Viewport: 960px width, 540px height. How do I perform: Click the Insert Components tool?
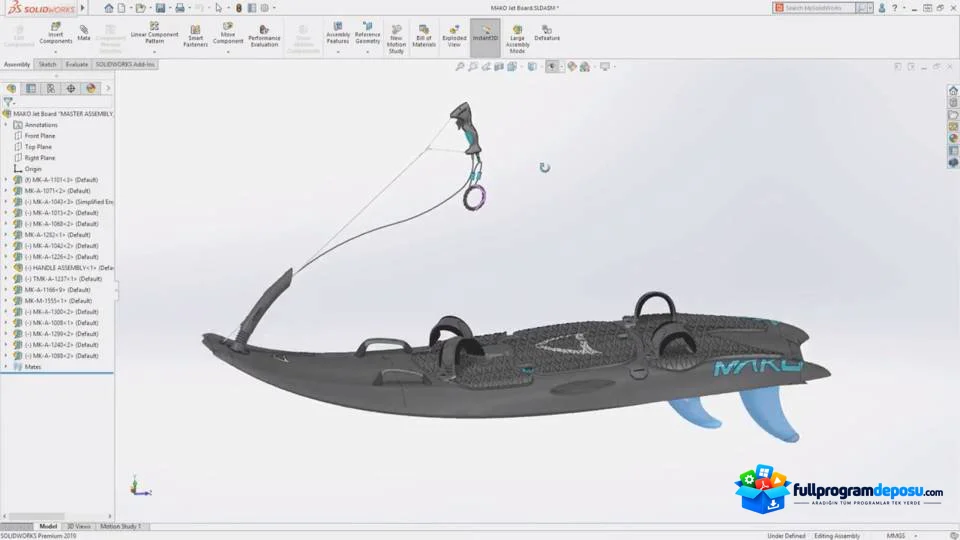click(56, 33)
